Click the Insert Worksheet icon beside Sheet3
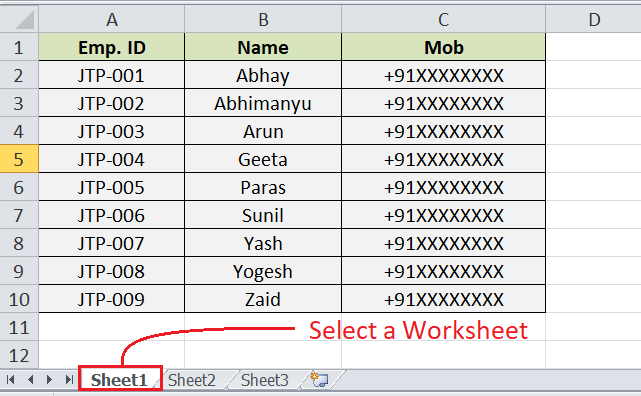The height and width of the screenshot is (396, 641). tap(319, 380)
